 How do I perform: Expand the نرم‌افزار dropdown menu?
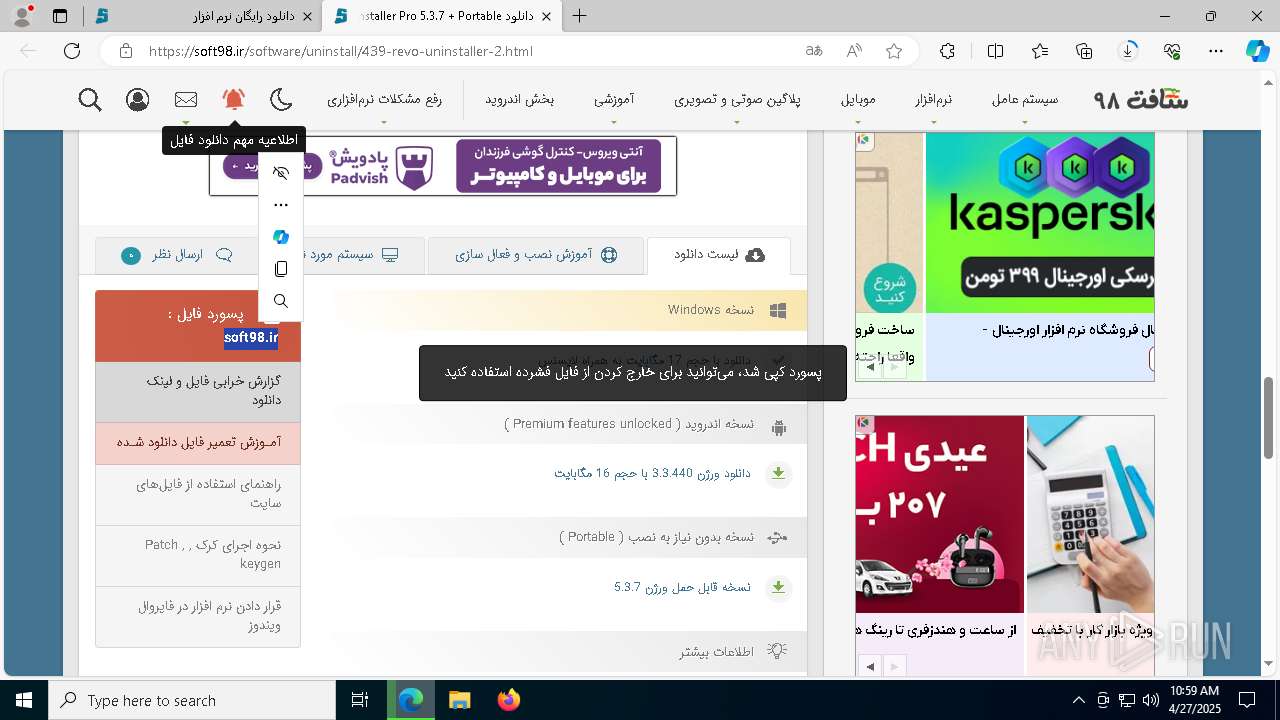pos(933,99)
